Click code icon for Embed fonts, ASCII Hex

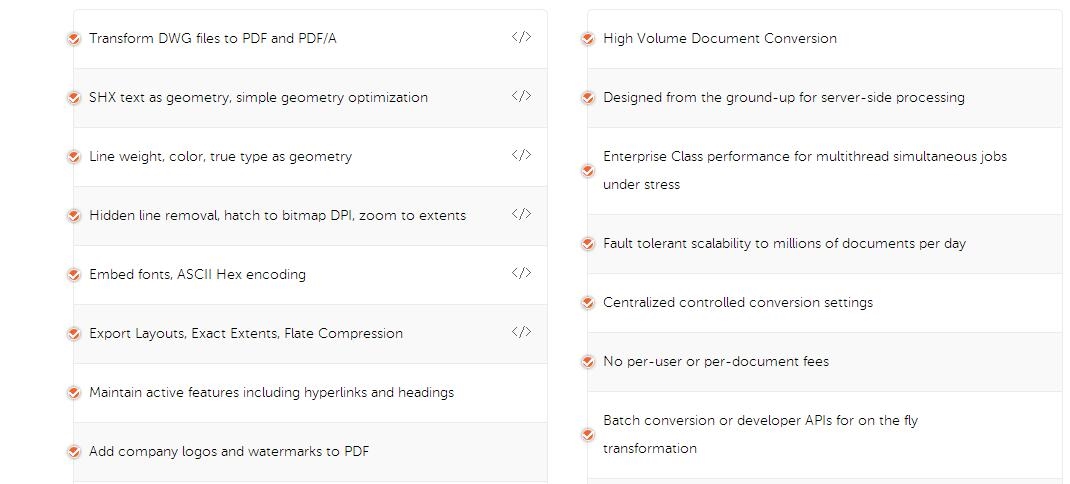click(x=521, y=273)
